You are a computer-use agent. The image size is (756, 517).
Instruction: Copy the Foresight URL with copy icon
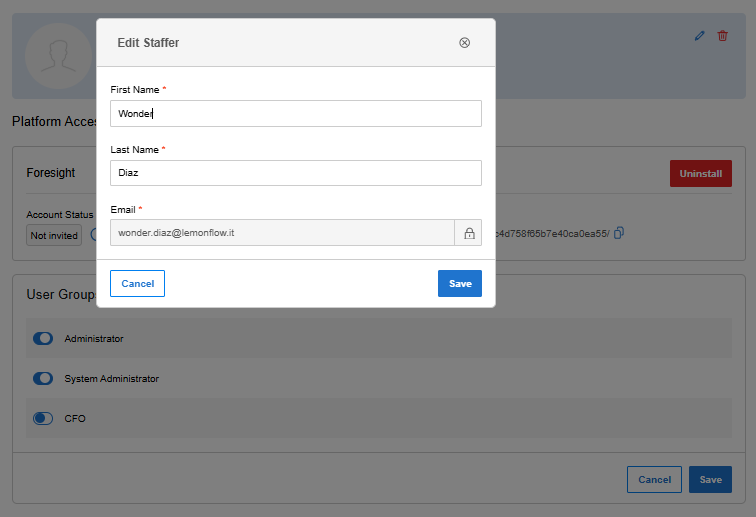click(619, 233)
